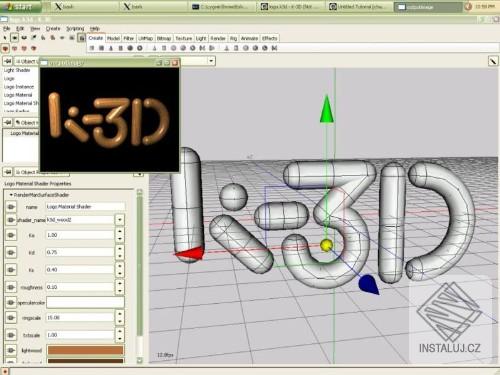Decrease the Kd value with the down arrow
Viewport: 500px width, 375px height.
tap(120, 256)
